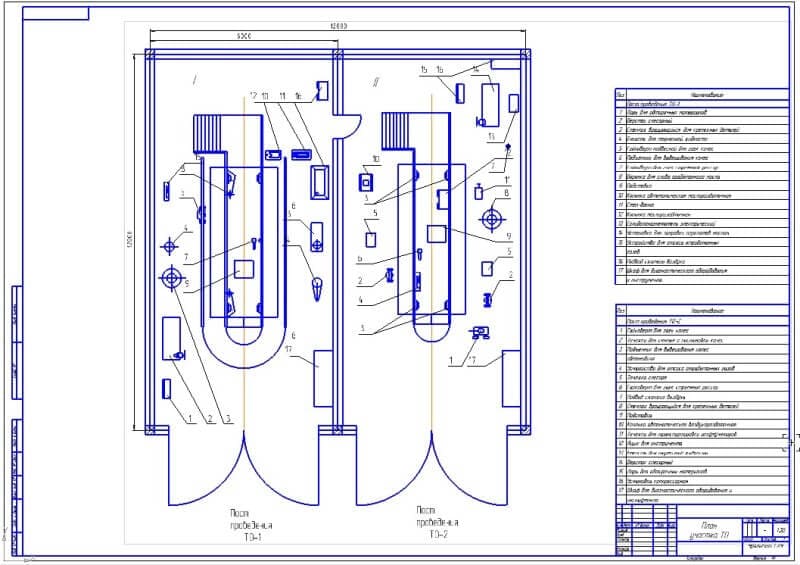The width and height of the screenshot is (800, 565).
Task: Select the concentric circle symbol labeled 8
Action: tap(493, 217)
